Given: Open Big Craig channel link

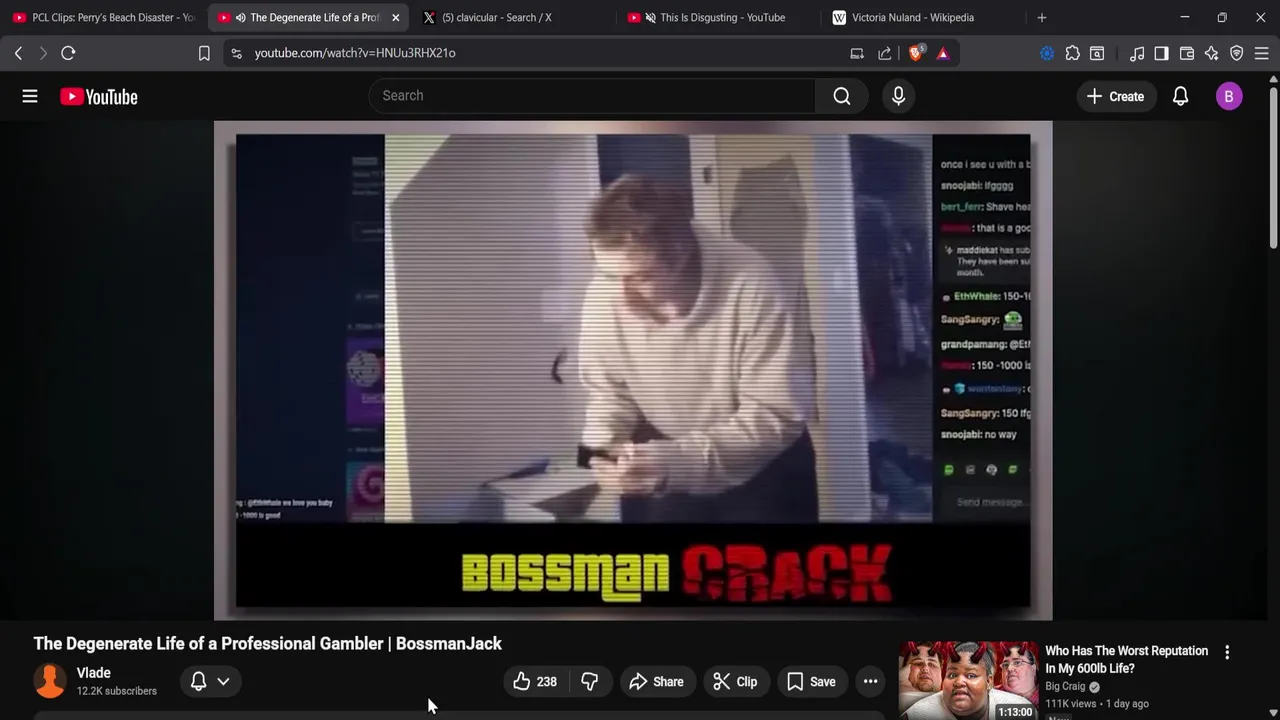Looking at the screenshot, I should (x=1065, y=686).
